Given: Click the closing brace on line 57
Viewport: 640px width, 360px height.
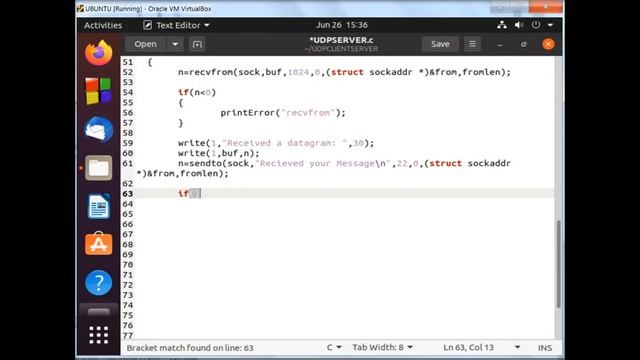Looking at the screenshot, I should (x=180, y=123).
